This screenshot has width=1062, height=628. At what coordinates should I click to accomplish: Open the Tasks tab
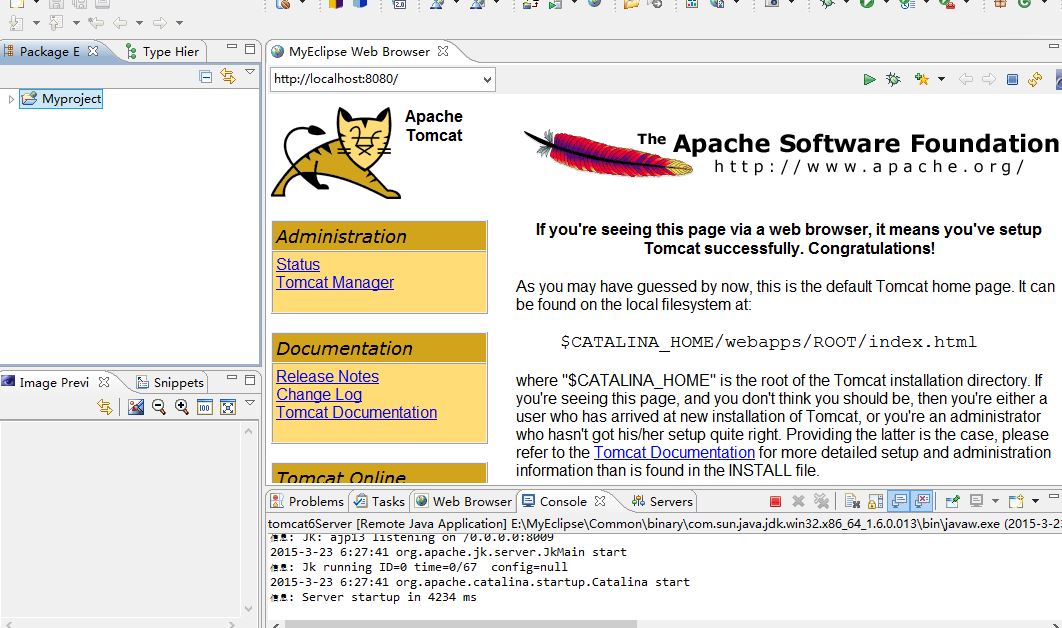pos(379,501)
